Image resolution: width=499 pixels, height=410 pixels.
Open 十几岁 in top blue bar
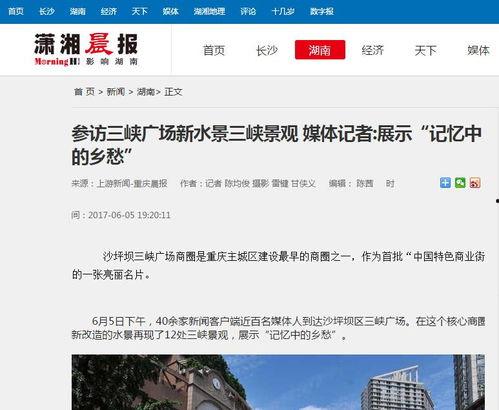tap(283, 12)
